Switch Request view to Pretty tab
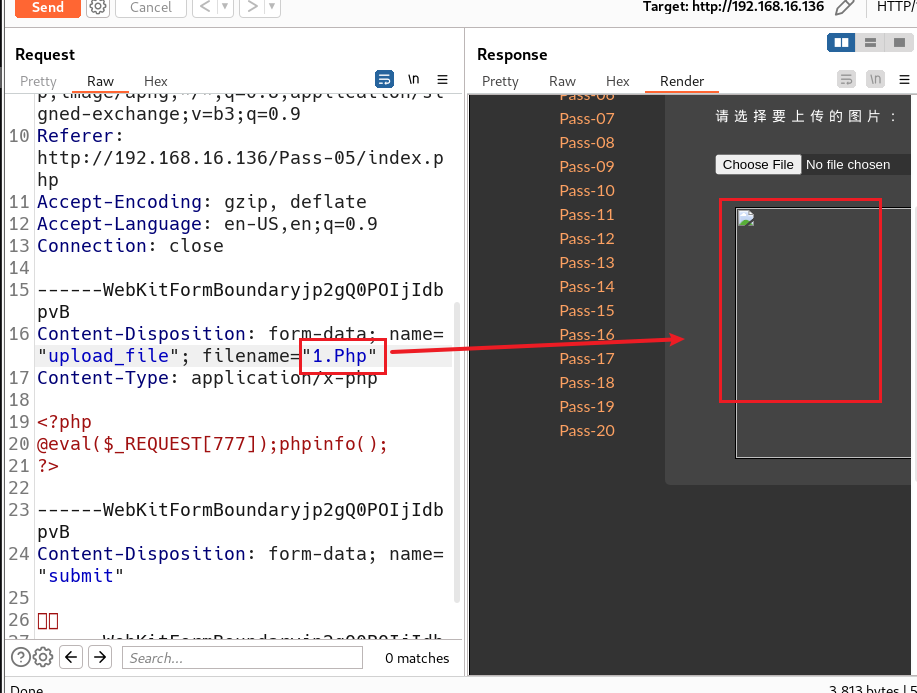Image resolution: width=917 pixels, height=693 pixels. [x=38, y=81]
